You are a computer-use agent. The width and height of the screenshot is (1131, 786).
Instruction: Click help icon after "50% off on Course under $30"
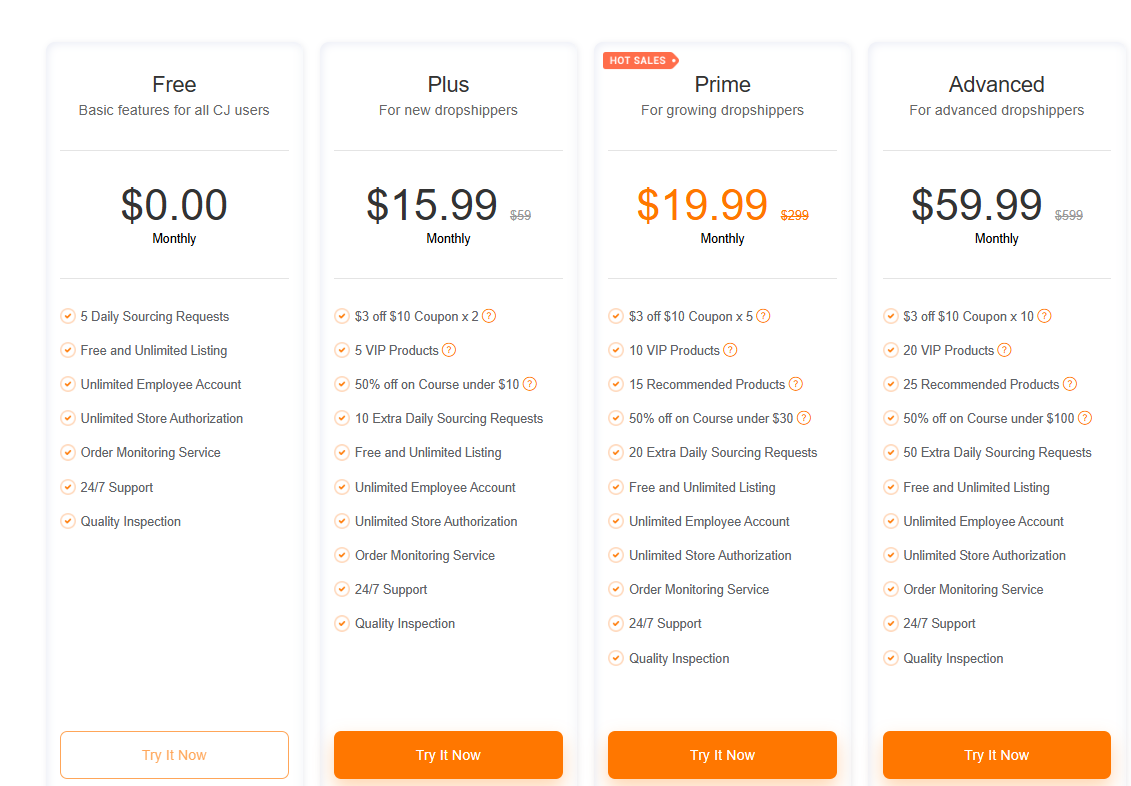click(x=804, y=418)
